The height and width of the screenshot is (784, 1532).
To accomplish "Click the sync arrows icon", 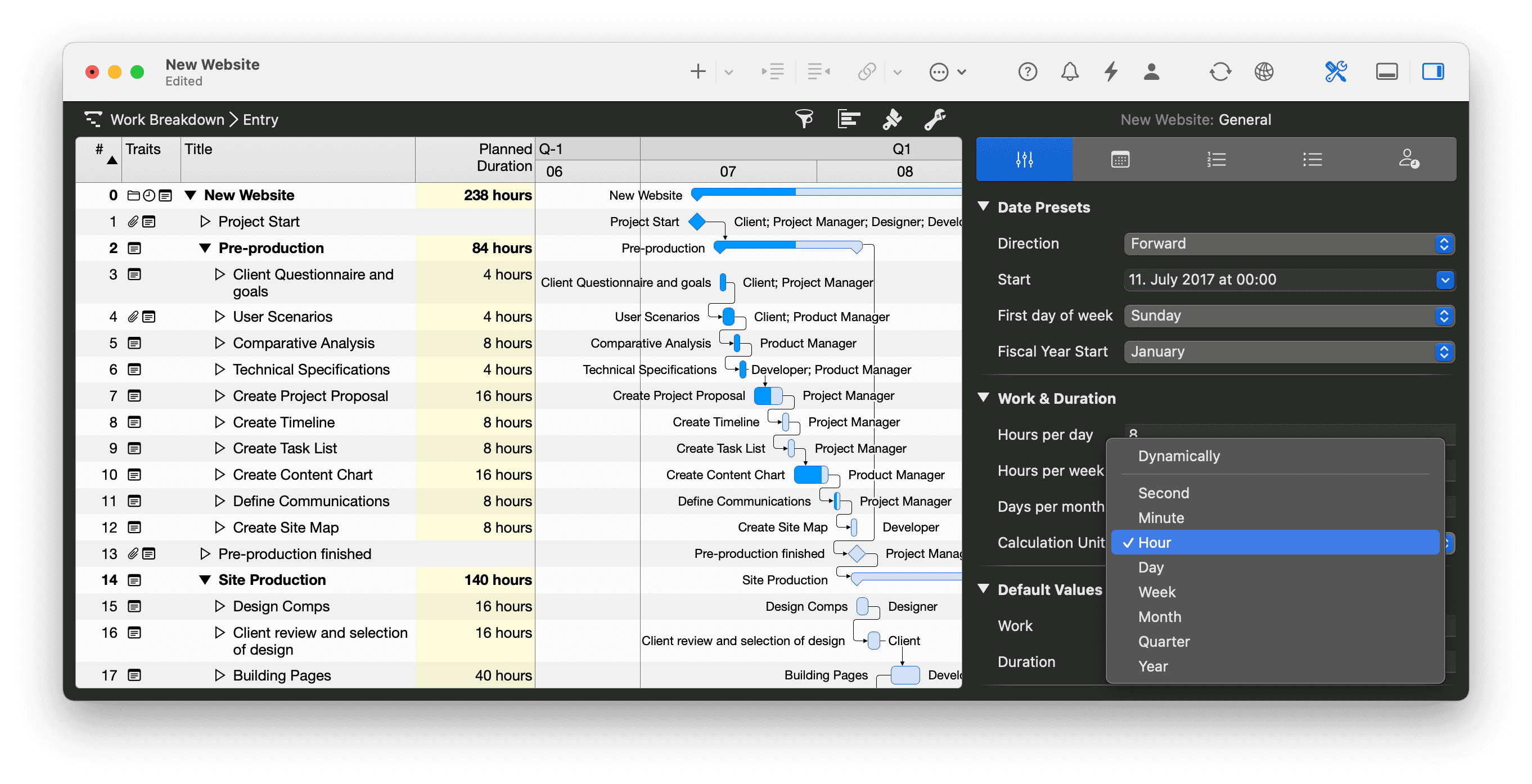I will (x=1220, y=72).
